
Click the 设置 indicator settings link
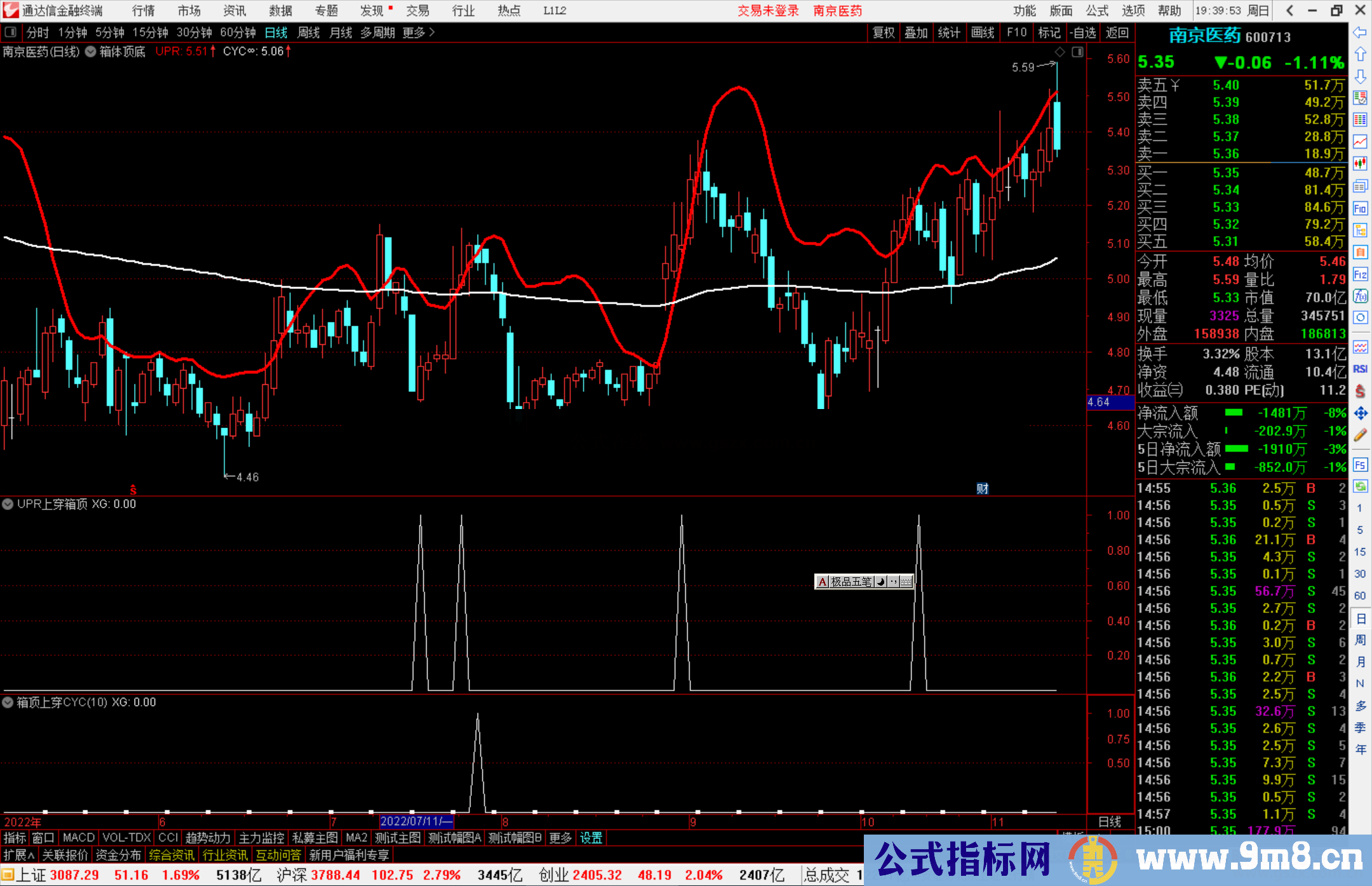591,838
